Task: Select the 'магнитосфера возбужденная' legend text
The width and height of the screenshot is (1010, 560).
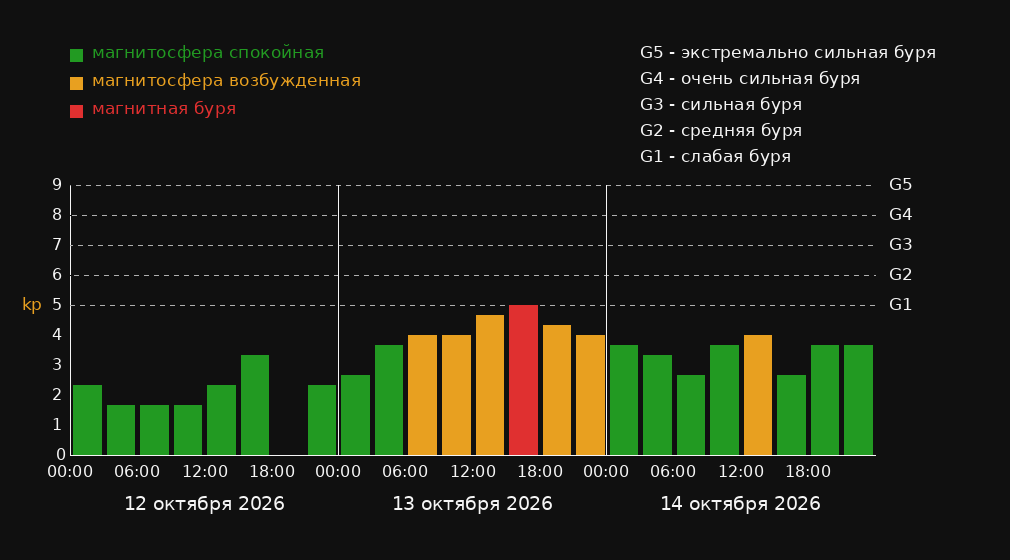Action: click(227, 81)
